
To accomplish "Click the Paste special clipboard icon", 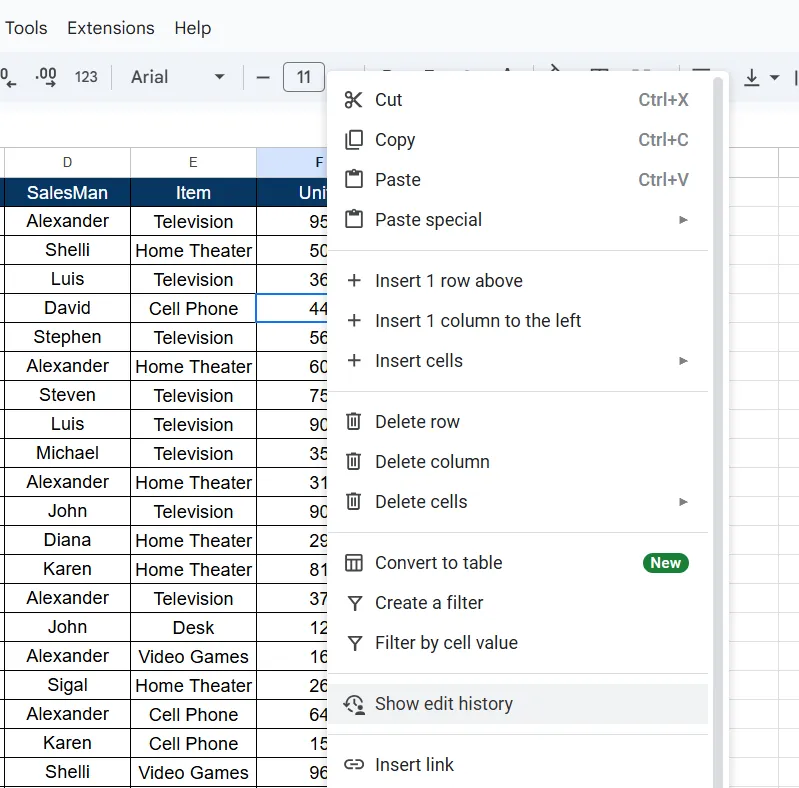I will [x=354, y=220].
